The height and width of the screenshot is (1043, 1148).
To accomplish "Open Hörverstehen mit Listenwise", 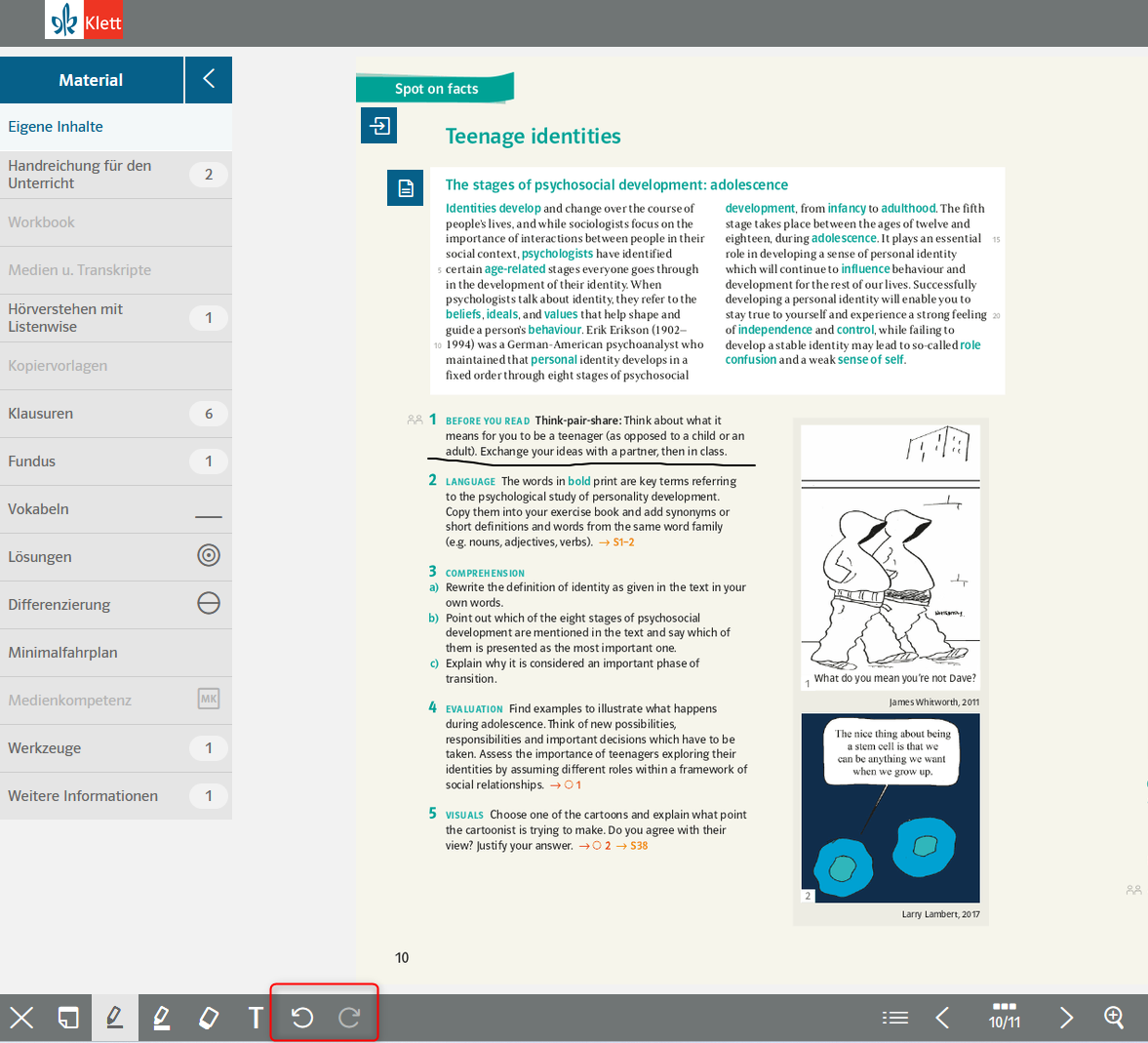I will click(116, 318).
